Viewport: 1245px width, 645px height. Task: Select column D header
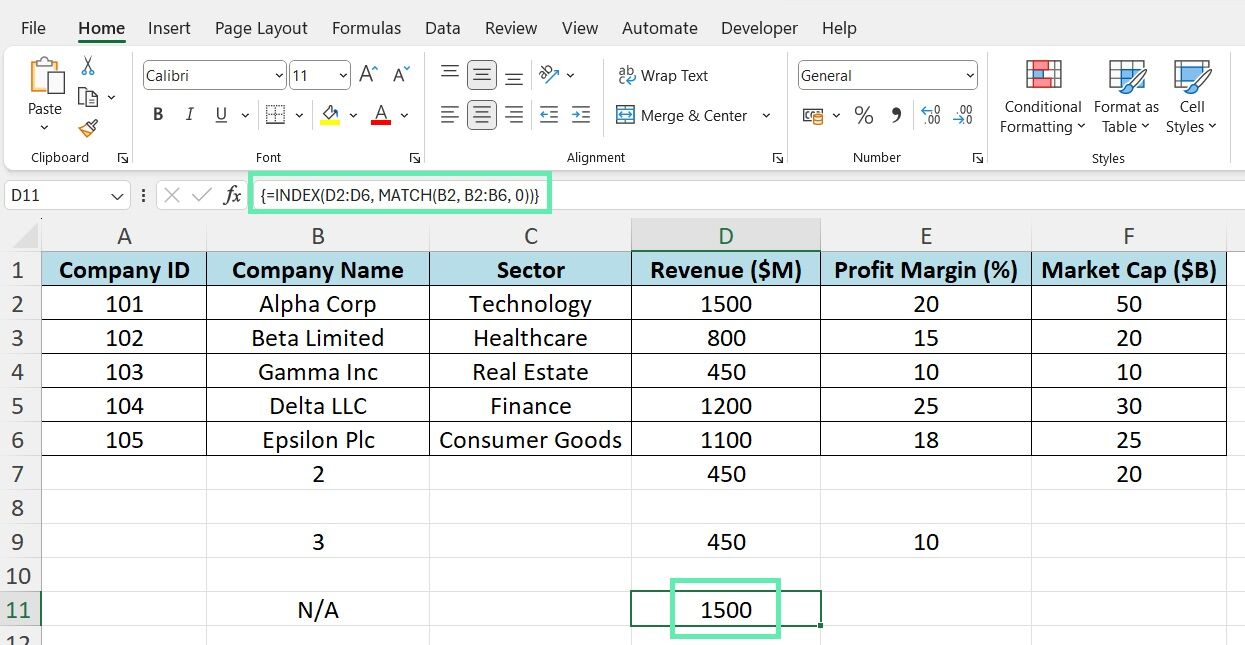(726, 236)
